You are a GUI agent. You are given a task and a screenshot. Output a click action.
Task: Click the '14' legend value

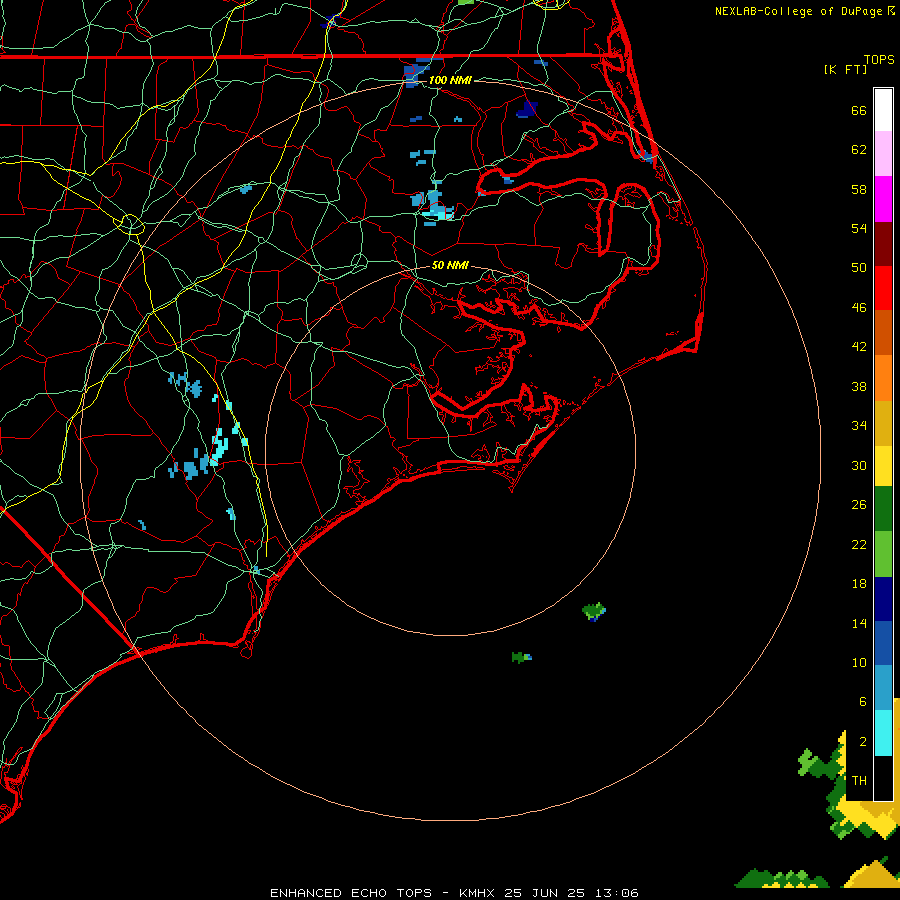[859, 623]
